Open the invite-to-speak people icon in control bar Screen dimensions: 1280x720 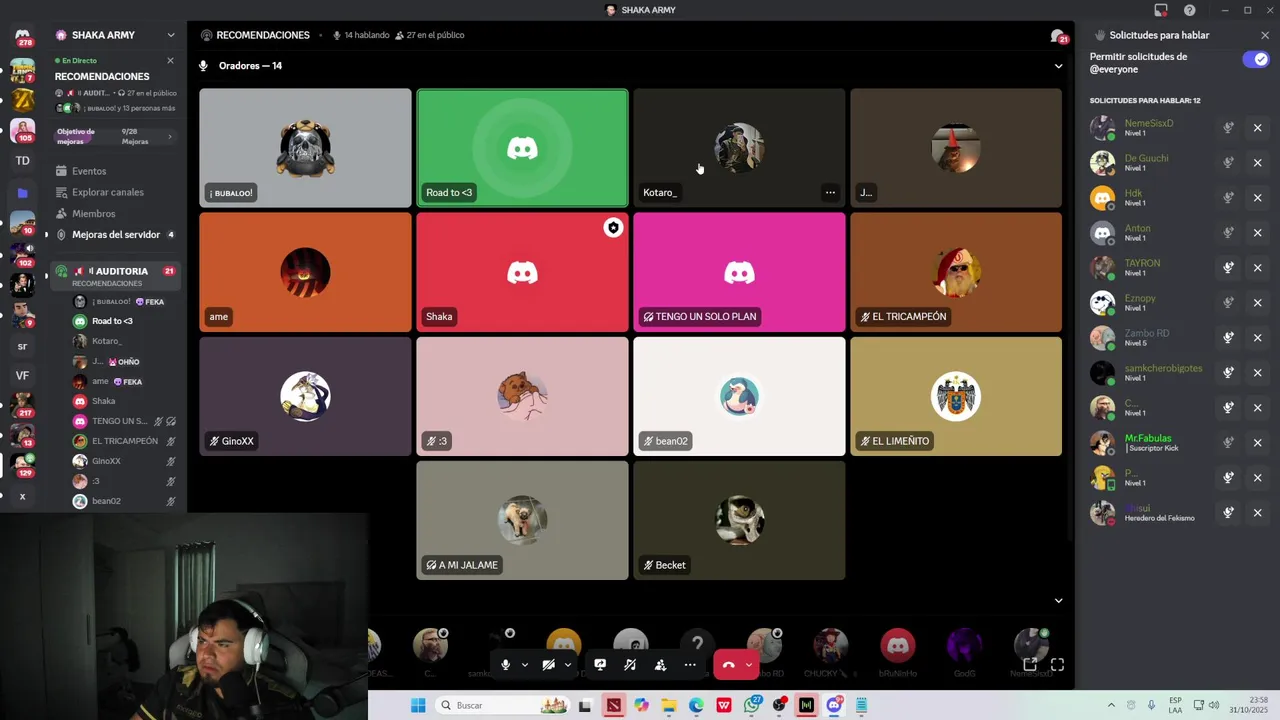coord(660,665)
